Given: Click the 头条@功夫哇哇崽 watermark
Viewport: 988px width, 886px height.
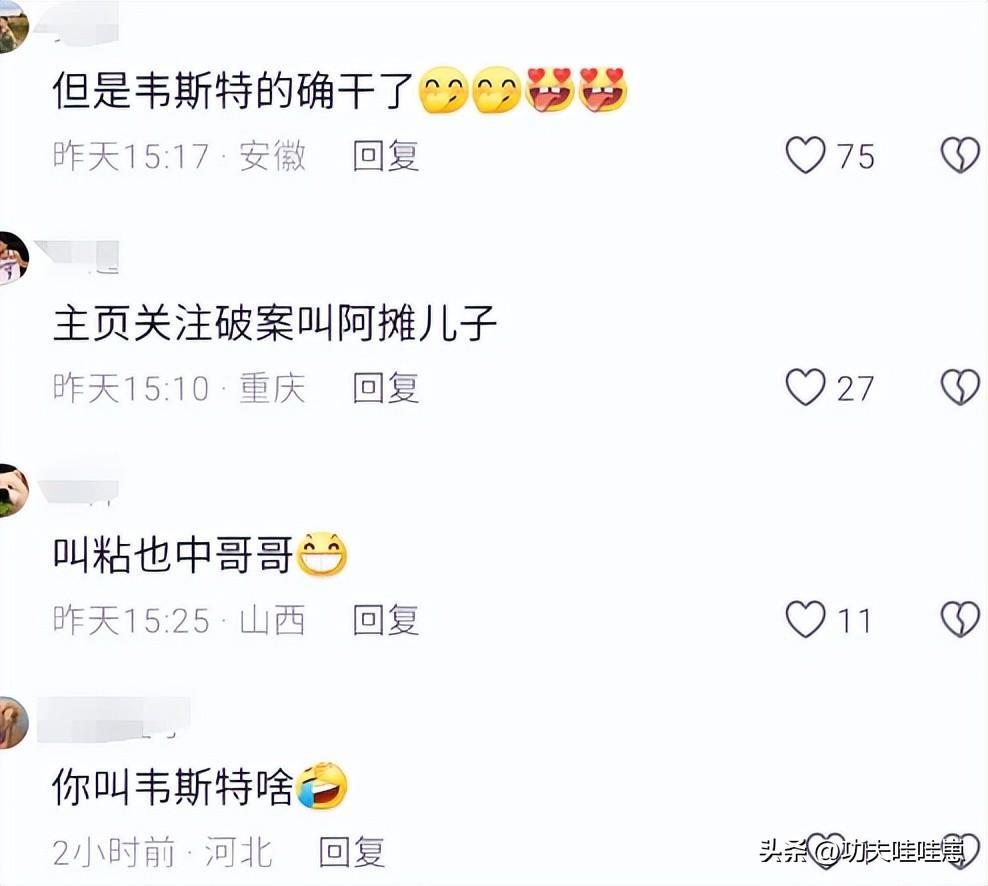Looking at the screenshot, I should point(862,851).
